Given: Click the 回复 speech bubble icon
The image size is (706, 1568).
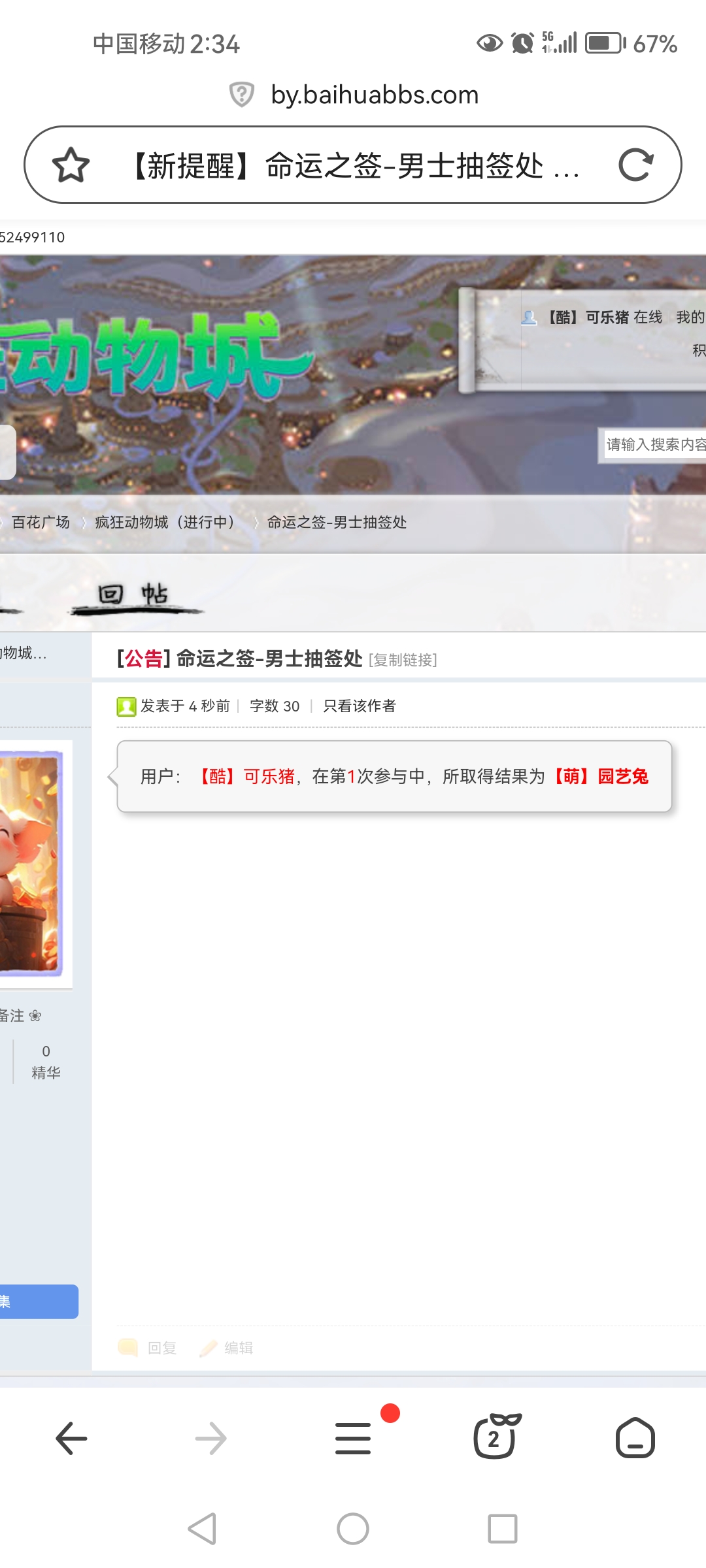Looking at the screenshot, I should [127, 1347].
